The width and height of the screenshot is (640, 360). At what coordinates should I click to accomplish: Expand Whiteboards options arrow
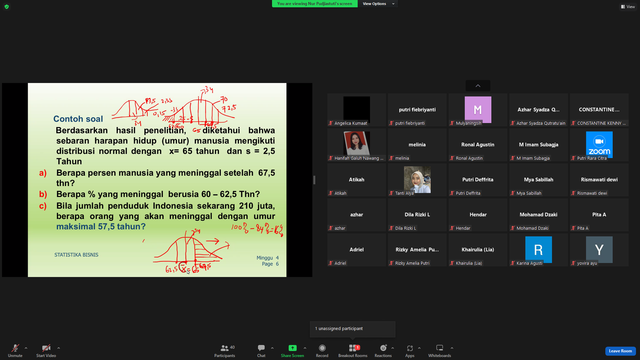pyautogui.click(x=452, y=348)
